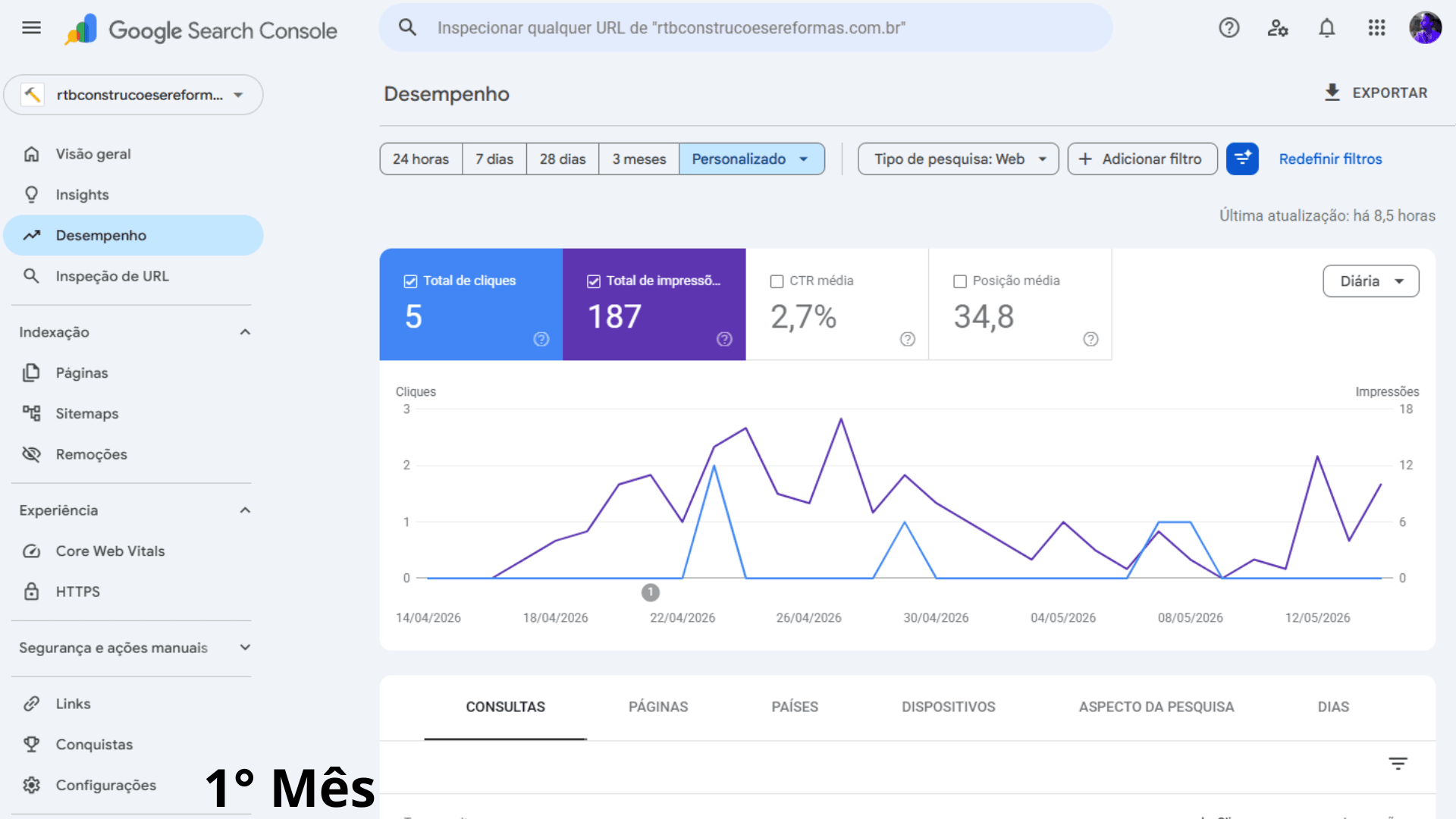This screenshot has width=1456, height=819.
Task: Click the blue filter options icon
Action: [x=1242, y=158]
